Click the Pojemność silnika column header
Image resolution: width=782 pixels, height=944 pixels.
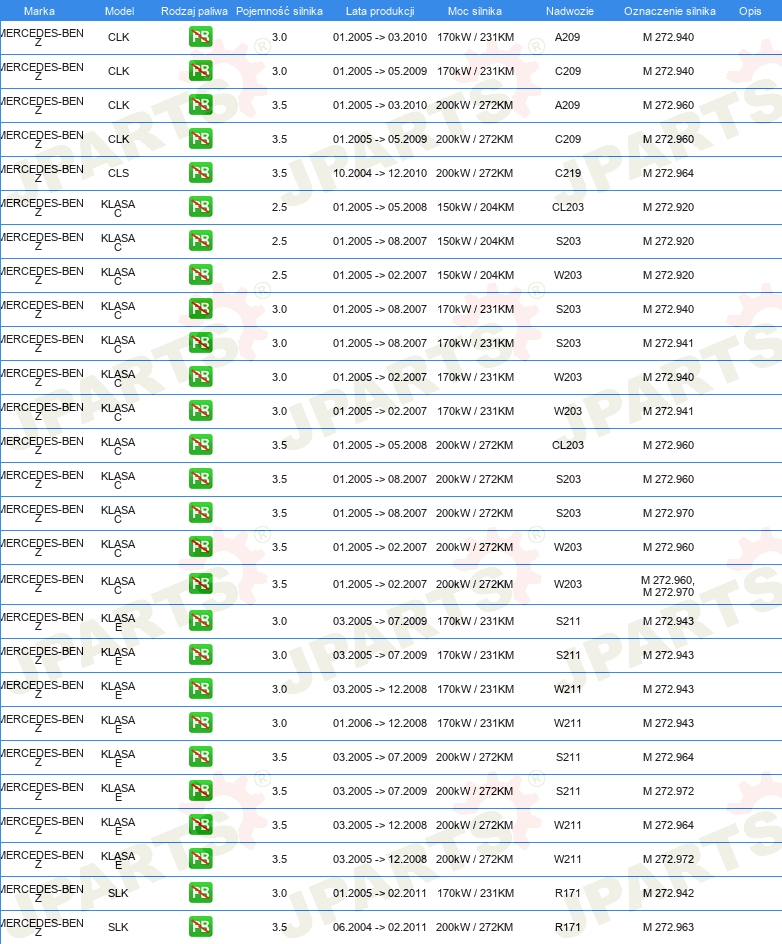point(279,11)
